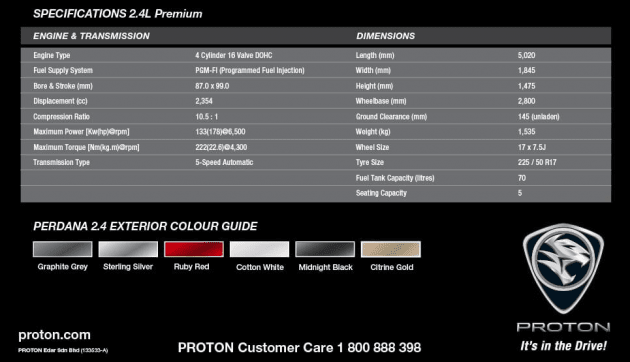Click the 'Length (mm)' label
The image size is (630, 362).
(x=375, y=55)
